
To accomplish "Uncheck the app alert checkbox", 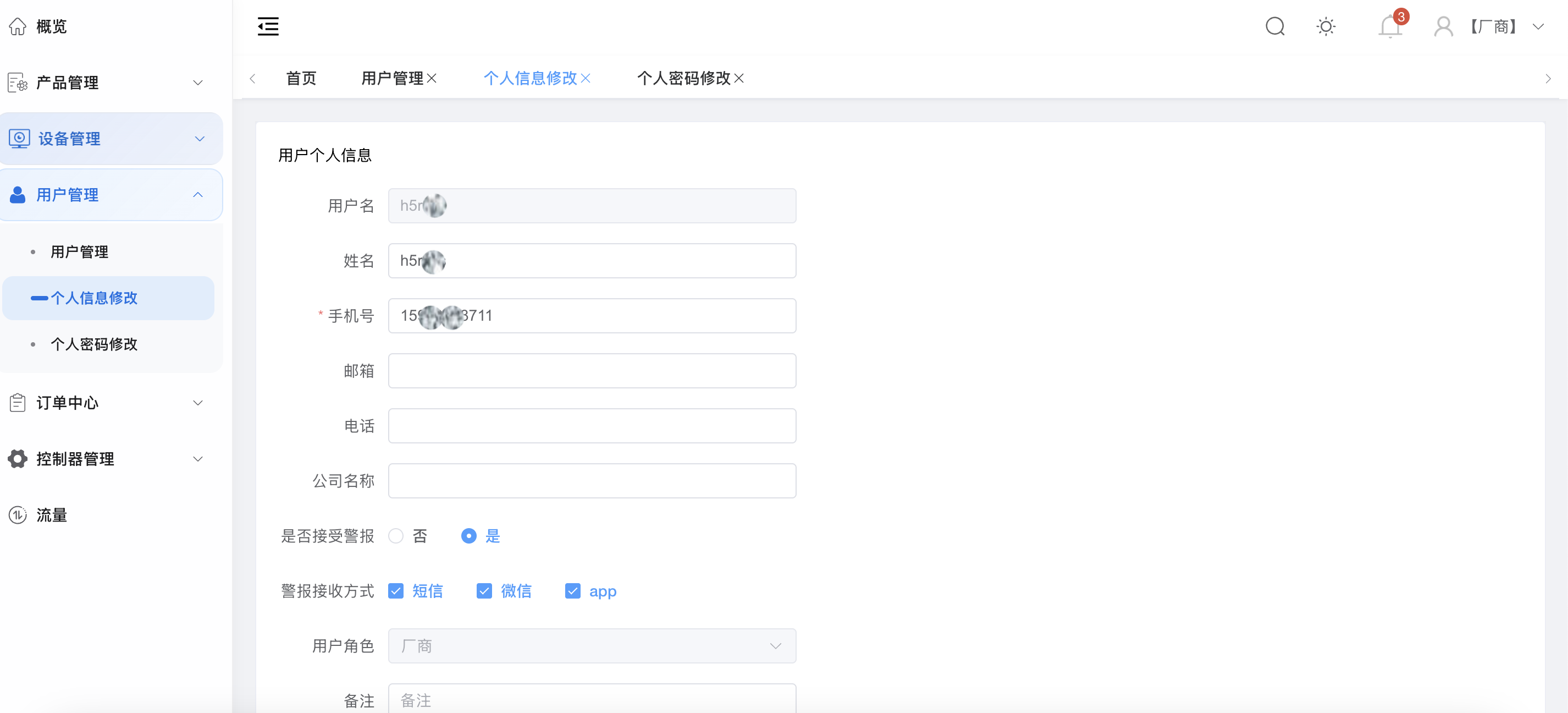I will pyautogui.click(x=572, y=591).
